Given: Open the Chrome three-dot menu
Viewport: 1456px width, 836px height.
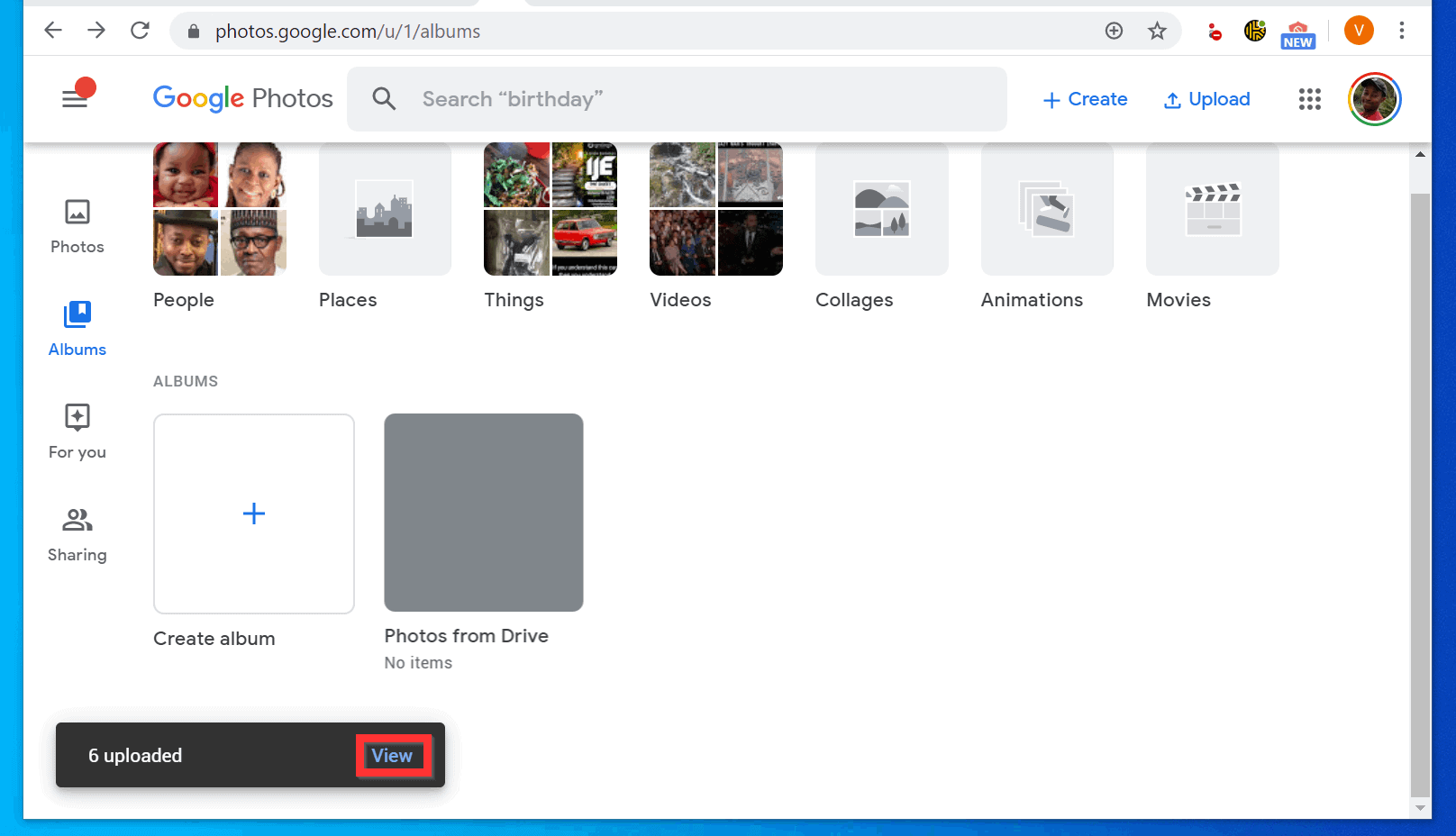Looking at the screenshot, I should [x=1401, y=31].
